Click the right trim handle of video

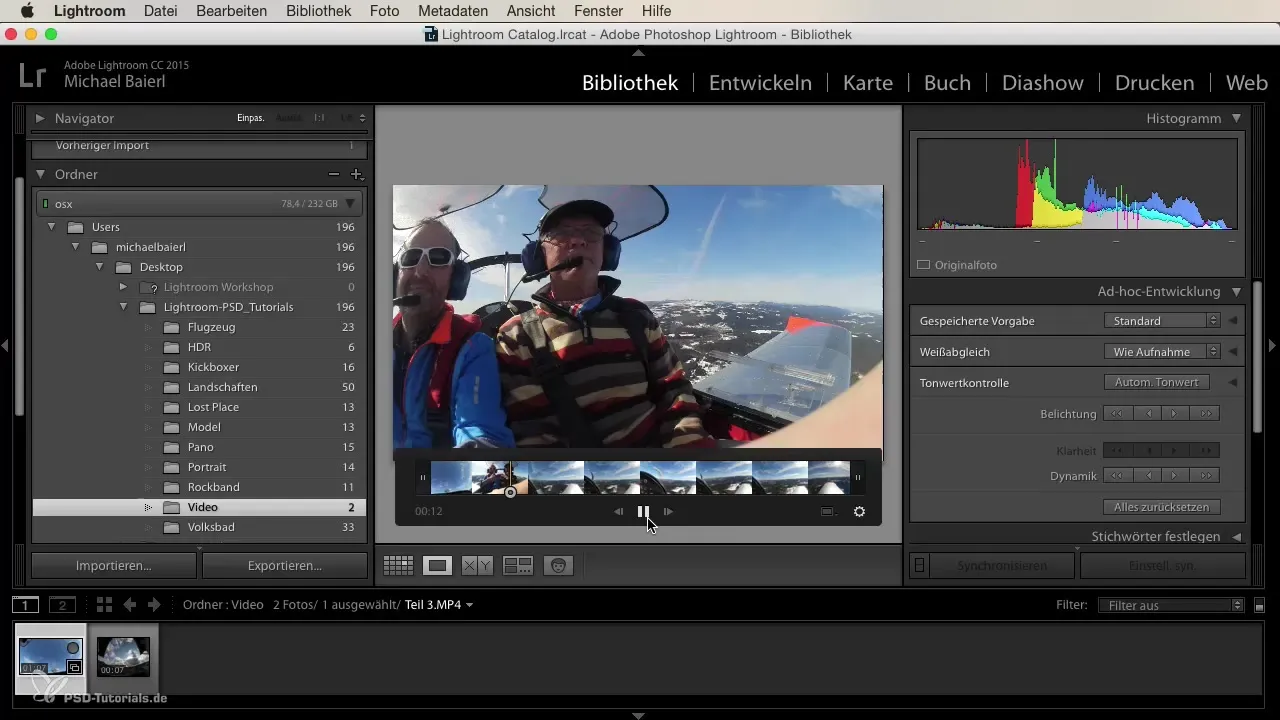point(858,478)
